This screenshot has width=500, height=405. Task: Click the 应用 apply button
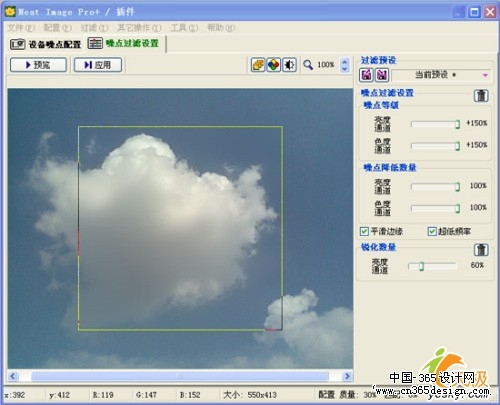coord(98,65)
